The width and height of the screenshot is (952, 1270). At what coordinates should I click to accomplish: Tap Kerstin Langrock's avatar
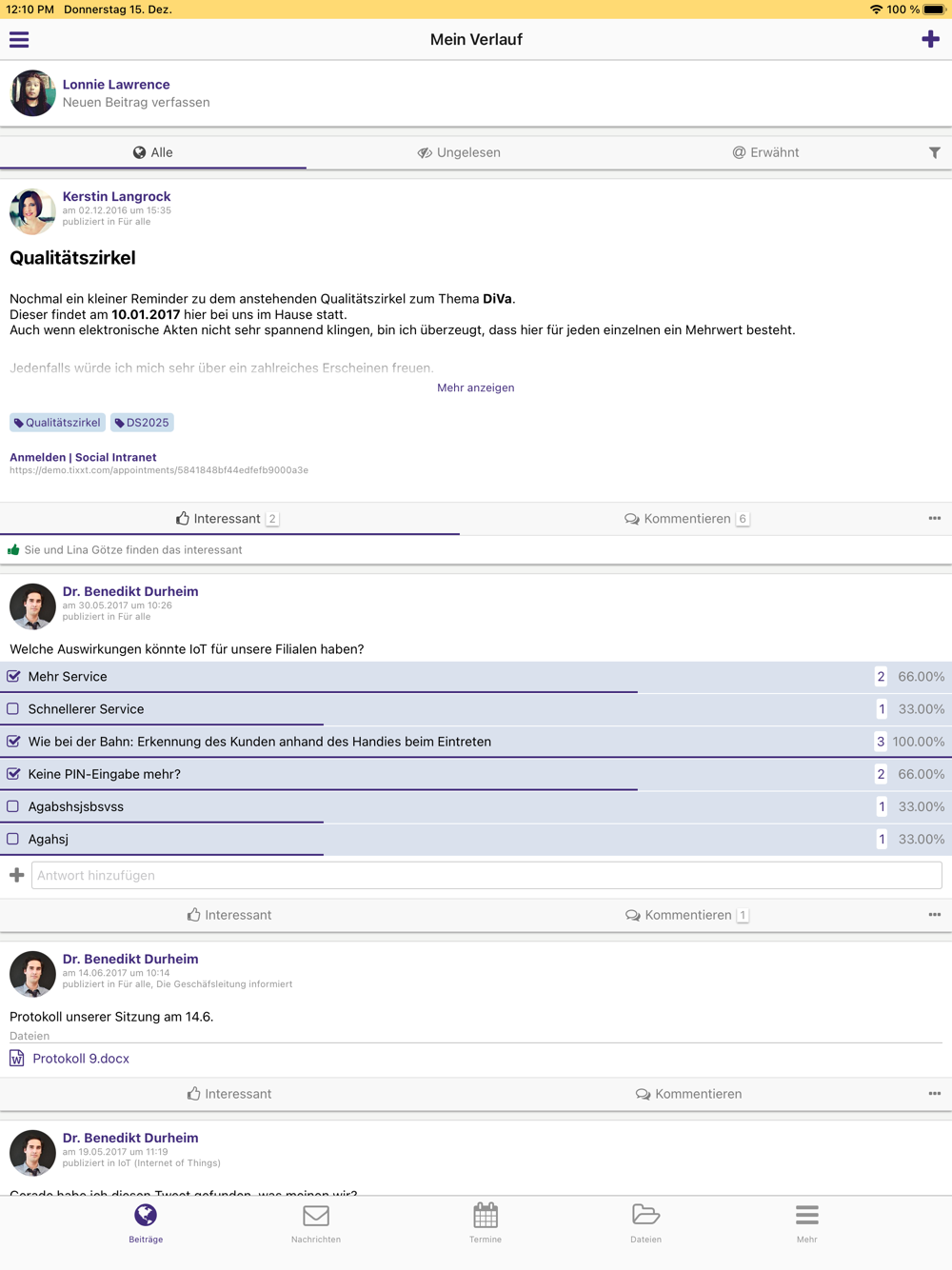pyautogui.click(x=32, y=211)
